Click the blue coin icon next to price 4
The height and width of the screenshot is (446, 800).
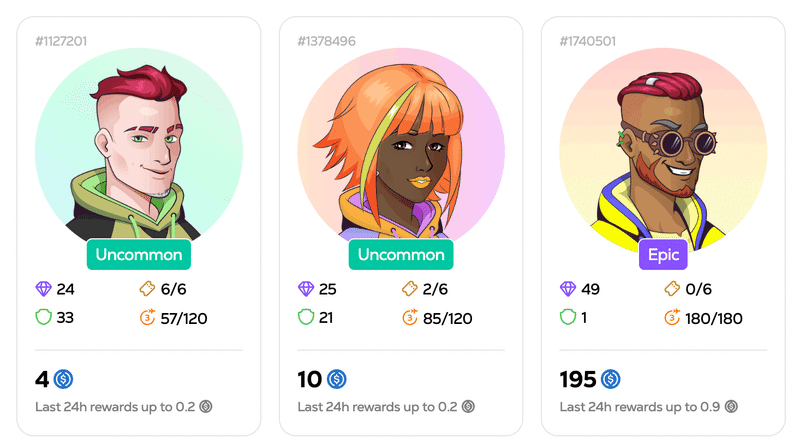click(x=63, y=379)
